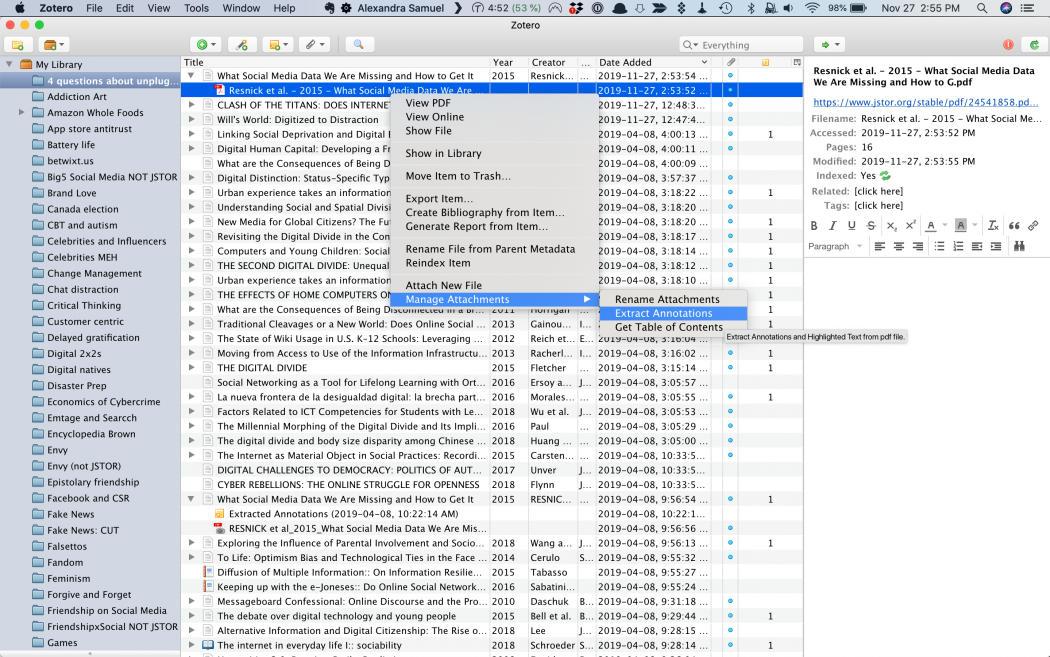Click Related [click here] field
The height and width of the screenshot is (657, 1050).
pyautogui.click(x=879, y=192)
